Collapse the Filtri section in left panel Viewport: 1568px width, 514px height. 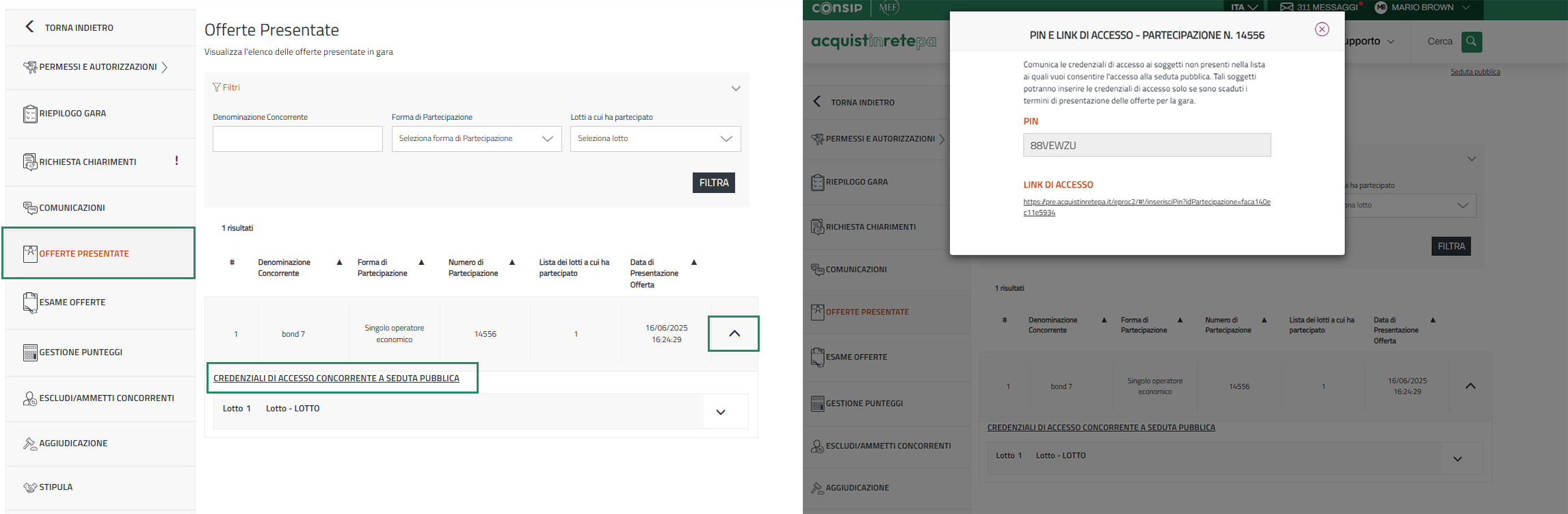pos(736,88)
